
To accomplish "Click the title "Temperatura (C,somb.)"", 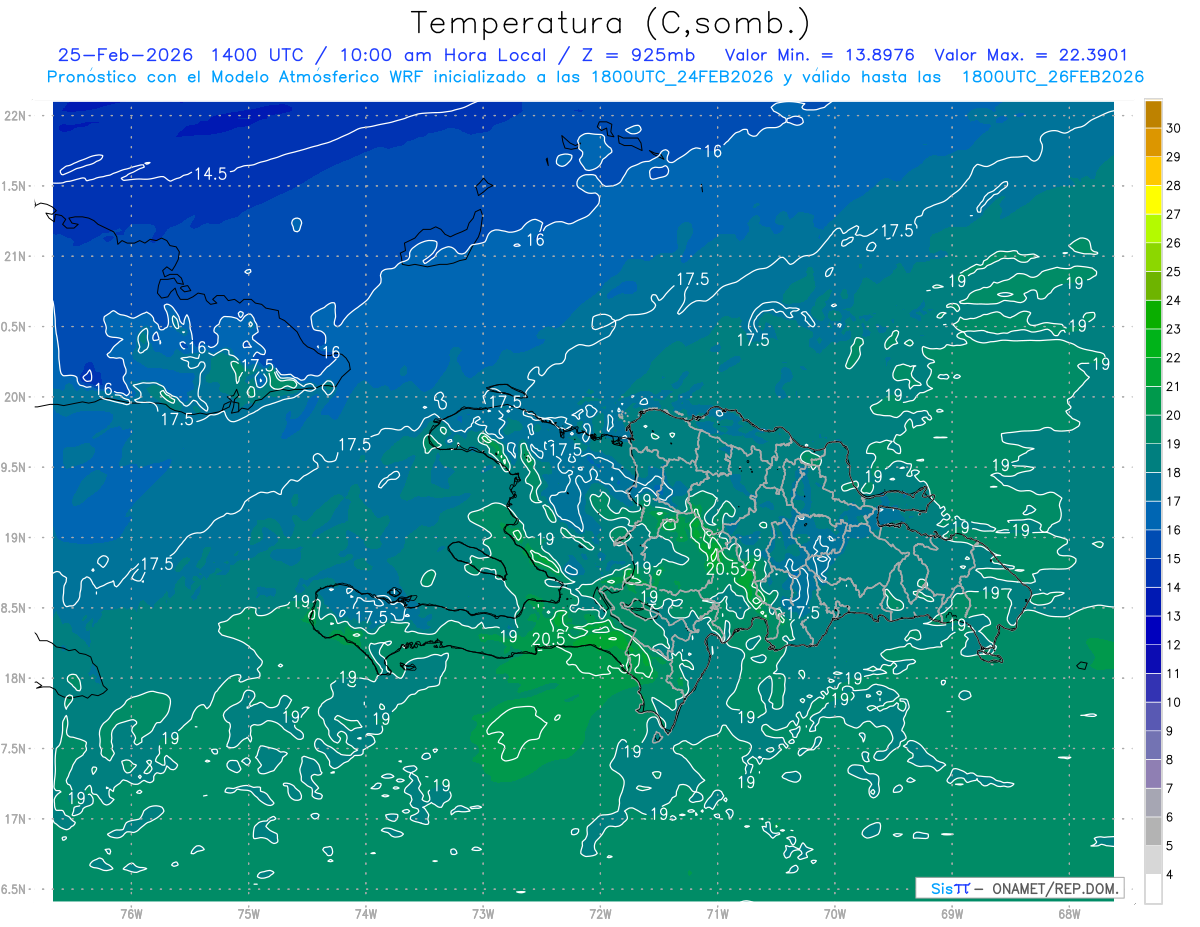I will (x=611, y=23).
